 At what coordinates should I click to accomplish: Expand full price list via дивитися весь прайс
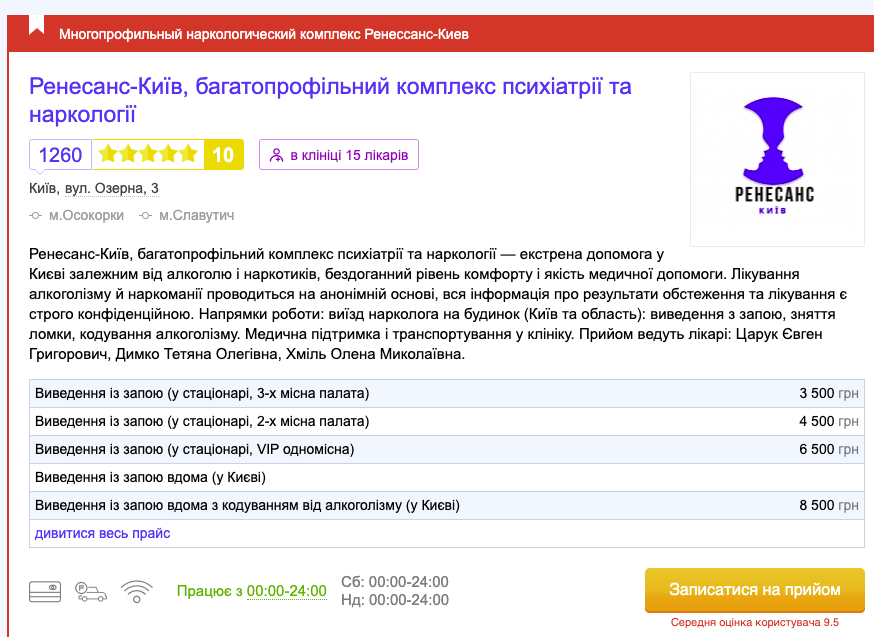pyautogui.click(x=102, y=533)
